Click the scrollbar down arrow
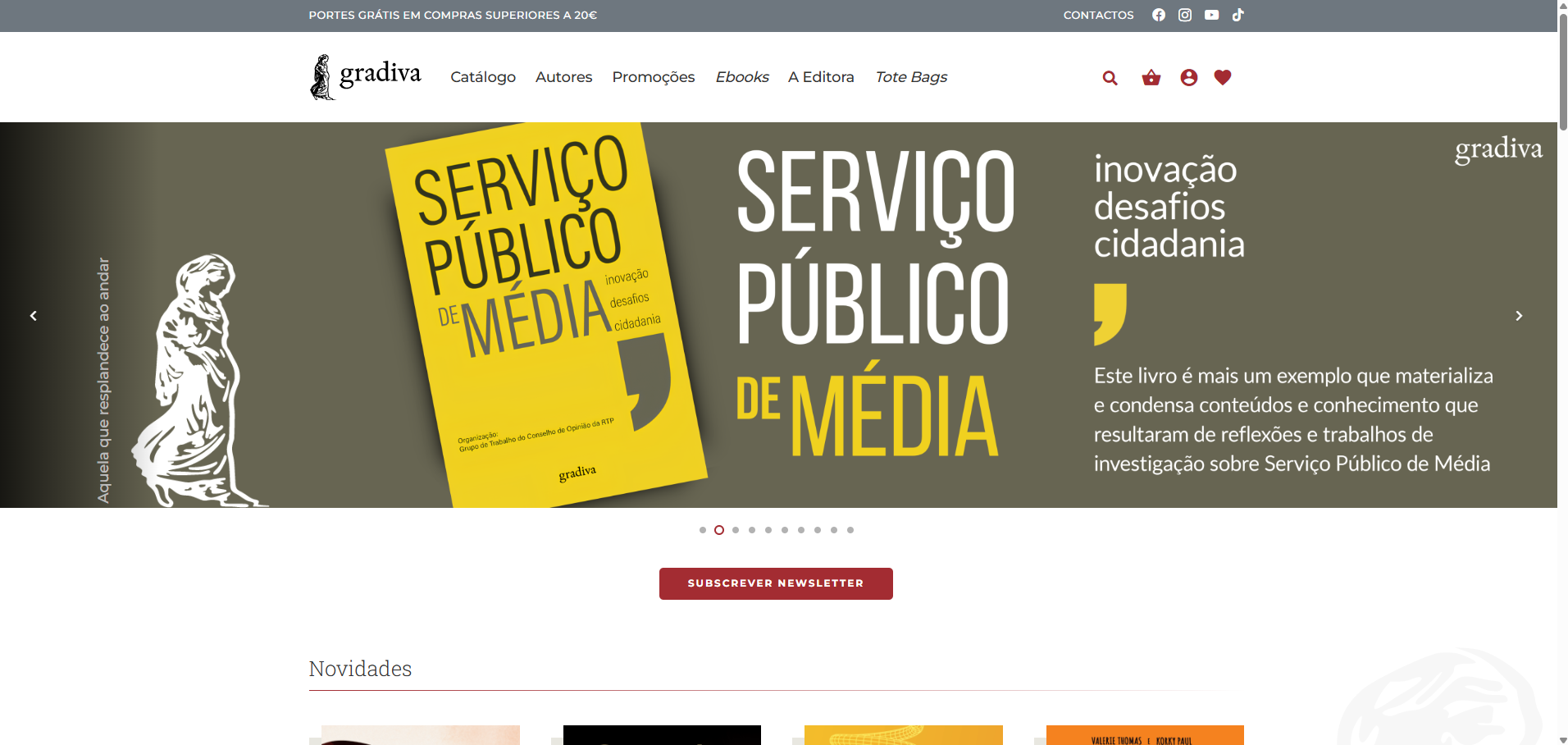Image resolution: width=1568 pixels, height=745 pixels. click(x=1562, y=739)
